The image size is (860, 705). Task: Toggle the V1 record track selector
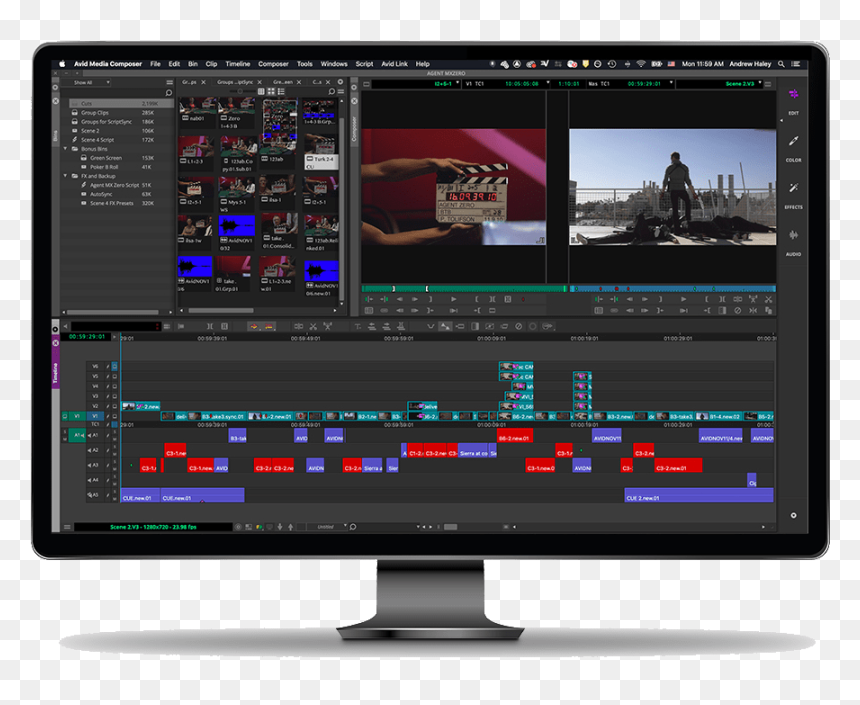pyautogui.click(x=94, y=416)
